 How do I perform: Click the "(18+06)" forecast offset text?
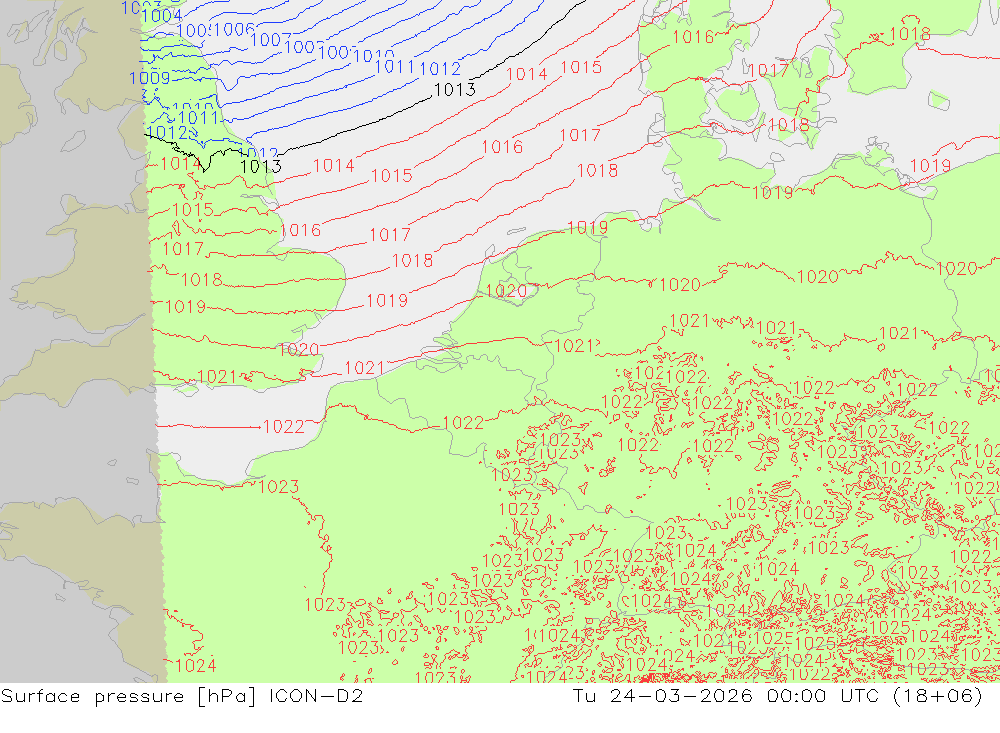coord(938,696)
